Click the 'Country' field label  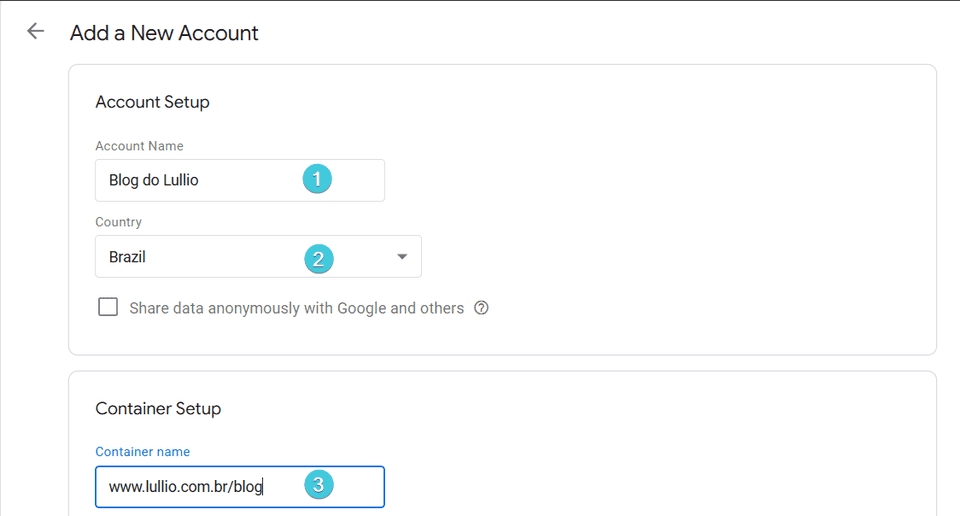click(118, 222)
